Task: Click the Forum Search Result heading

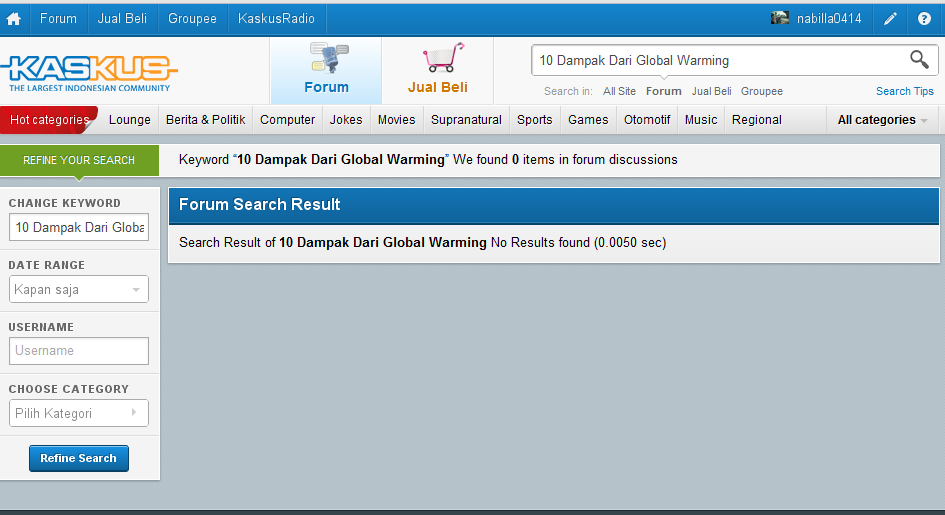Action: pos(260,205)
